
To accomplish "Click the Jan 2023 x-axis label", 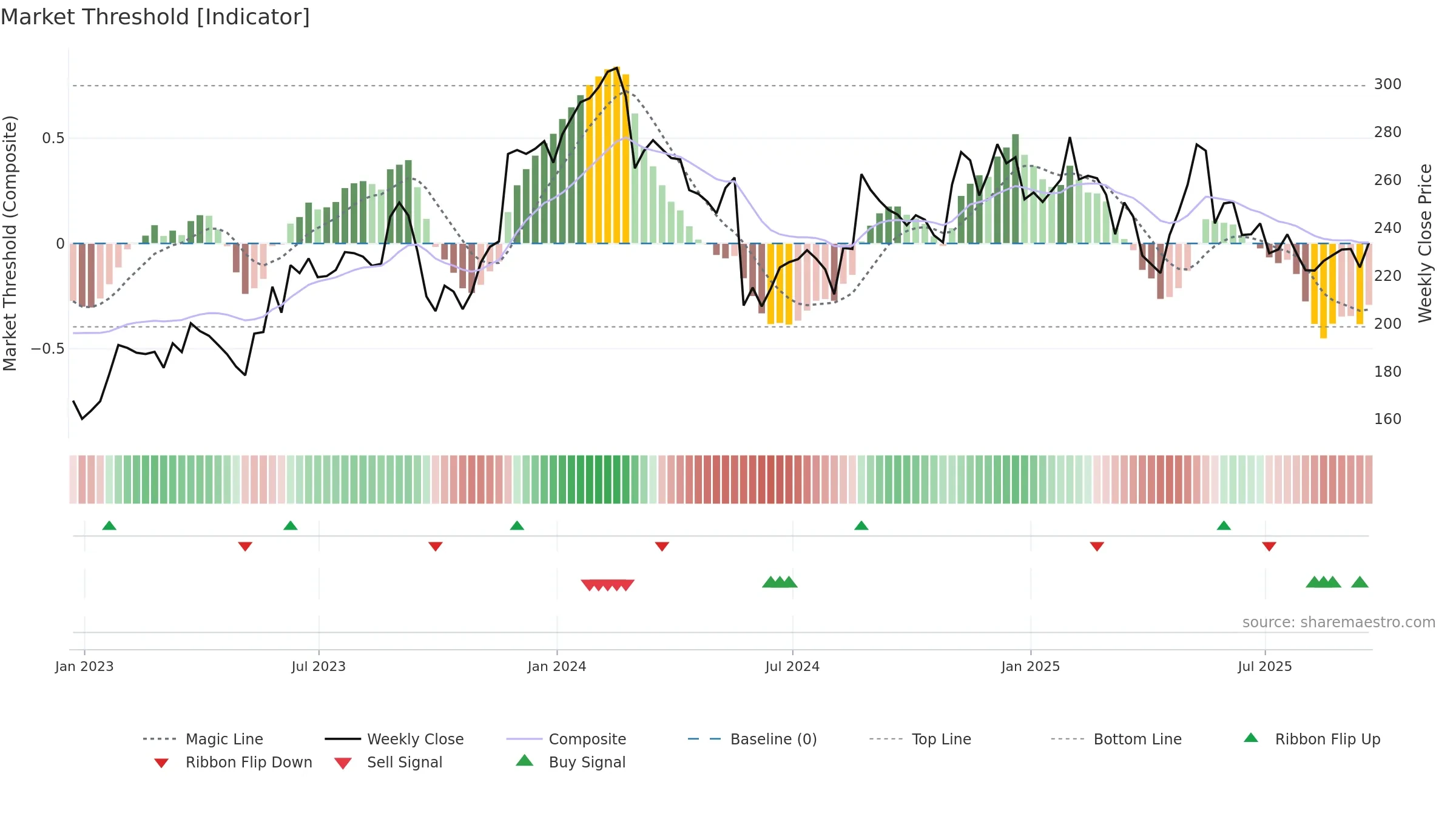I will [x=84, y=667].
